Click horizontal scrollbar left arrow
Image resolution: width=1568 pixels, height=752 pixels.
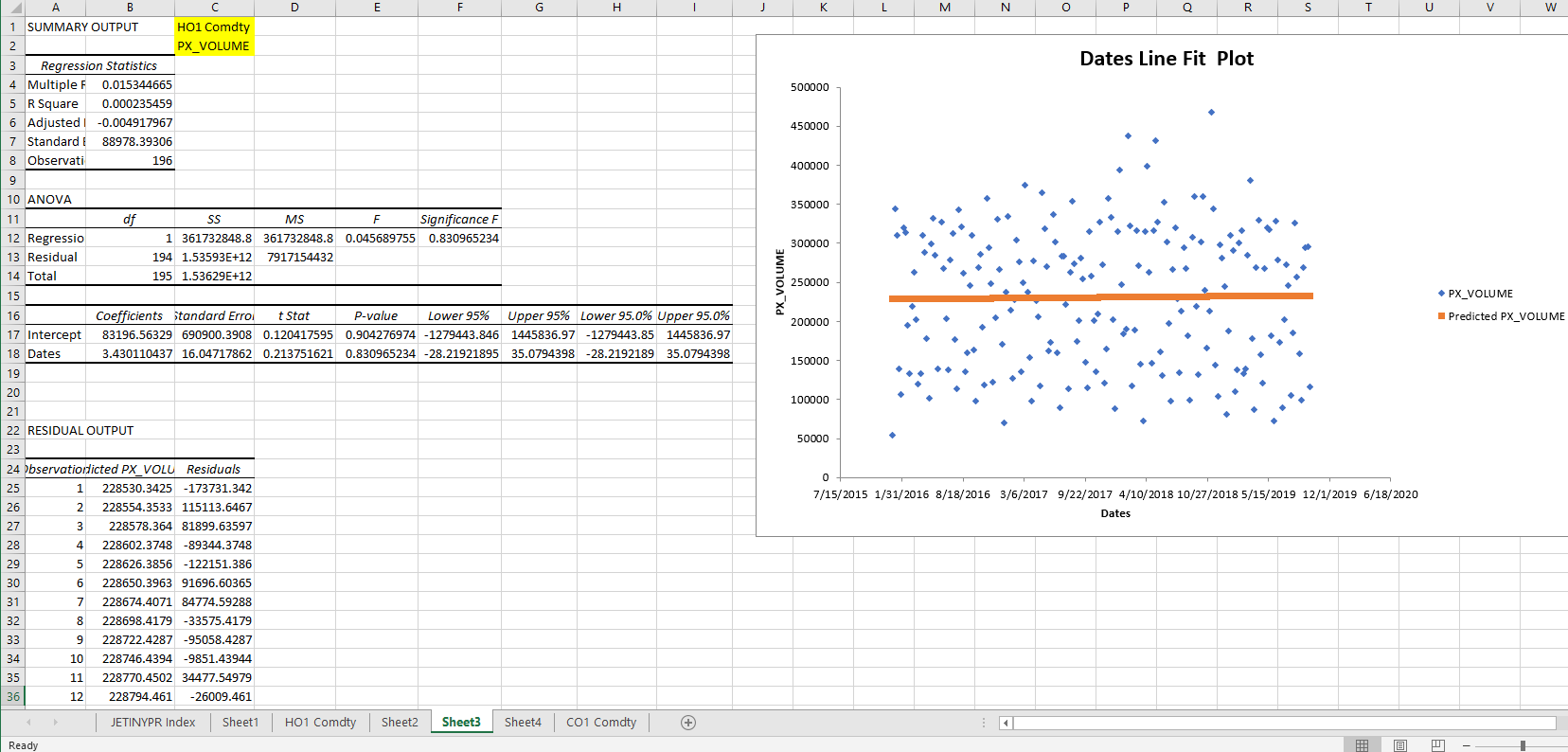[1006, 724]
